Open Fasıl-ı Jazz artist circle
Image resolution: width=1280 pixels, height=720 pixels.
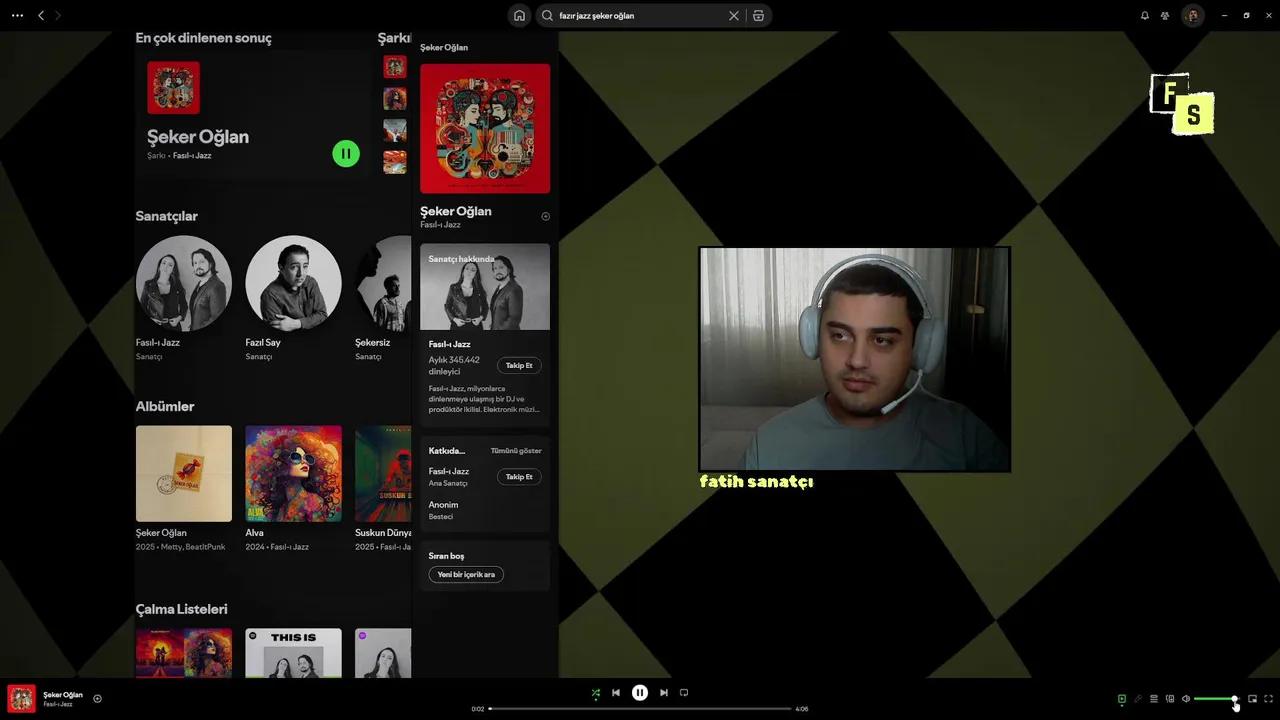click(184, 284)
